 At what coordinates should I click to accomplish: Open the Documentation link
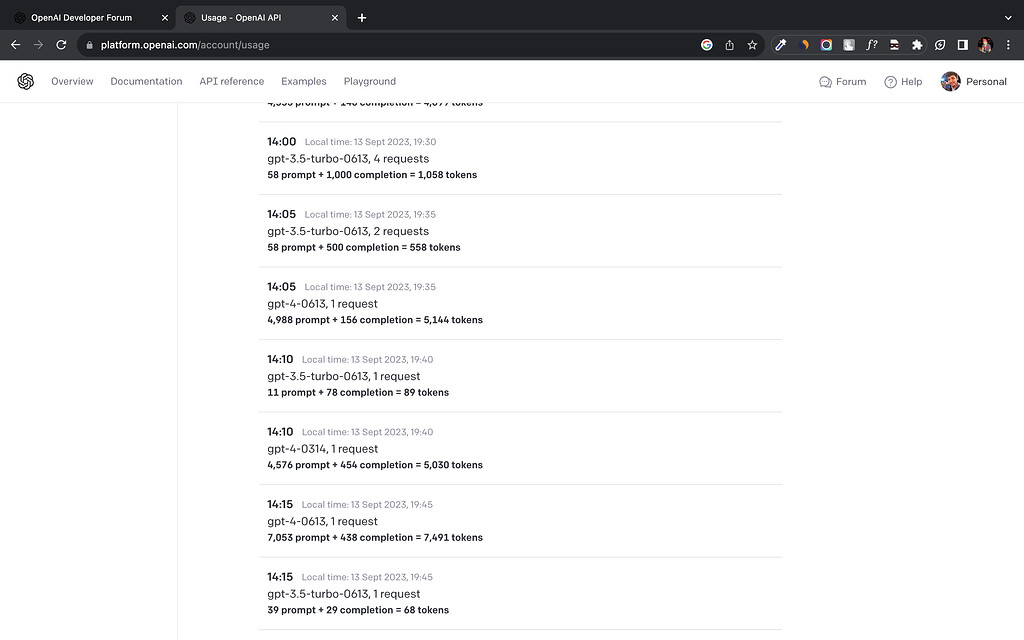pos(146,81)
